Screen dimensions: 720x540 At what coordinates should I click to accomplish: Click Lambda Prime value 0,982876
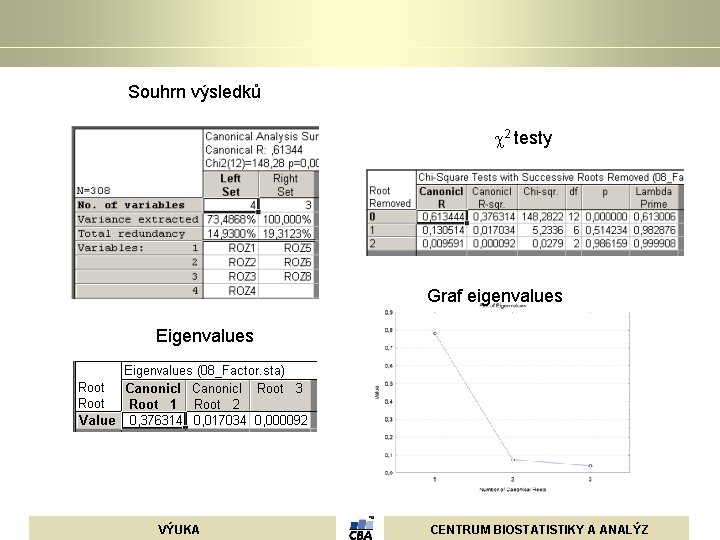click(x=654, y=230)
